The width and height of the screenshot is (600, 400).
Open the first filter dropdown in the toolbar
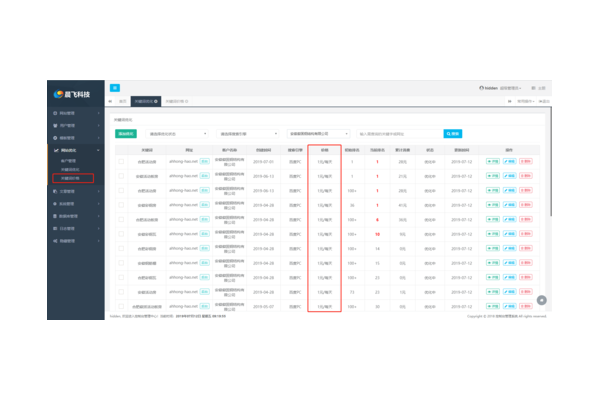point(176,133)
